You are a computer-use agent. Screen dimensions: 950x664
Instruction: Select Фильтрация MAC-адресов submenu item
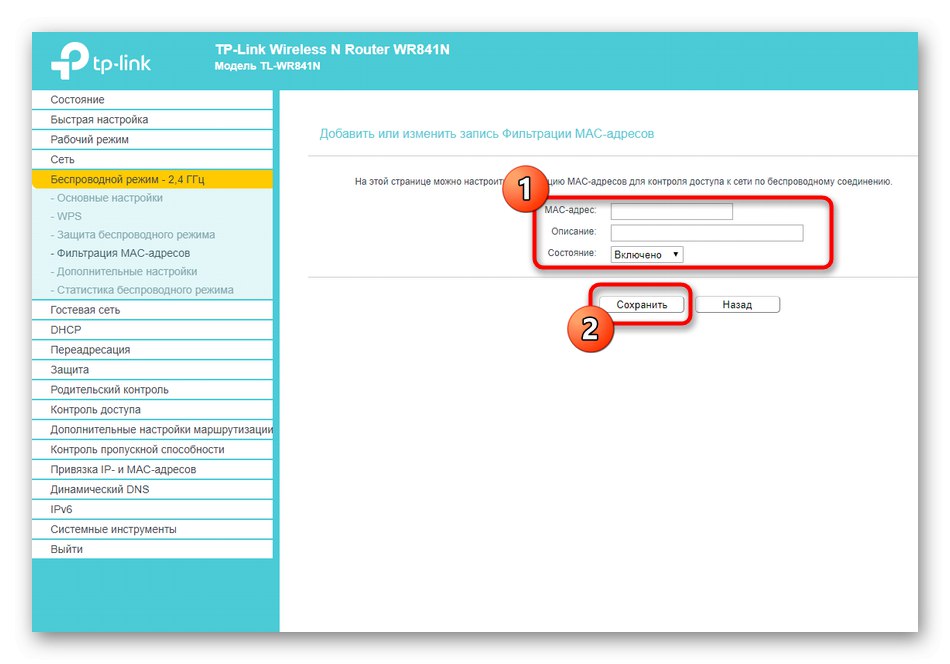(120, 253)
